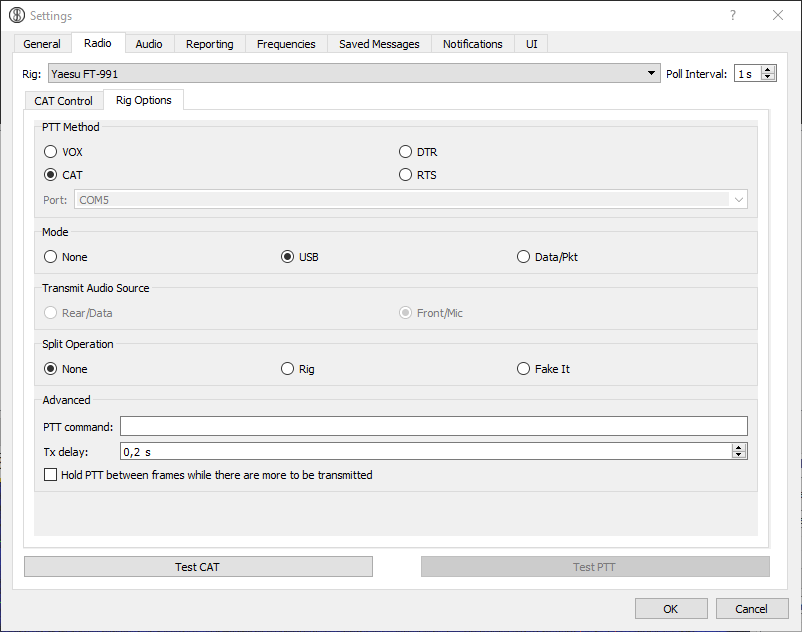Set Mode to Data/Pkt
The height and width of the screenshot is (632, 802).
click(x=524, y=257)
